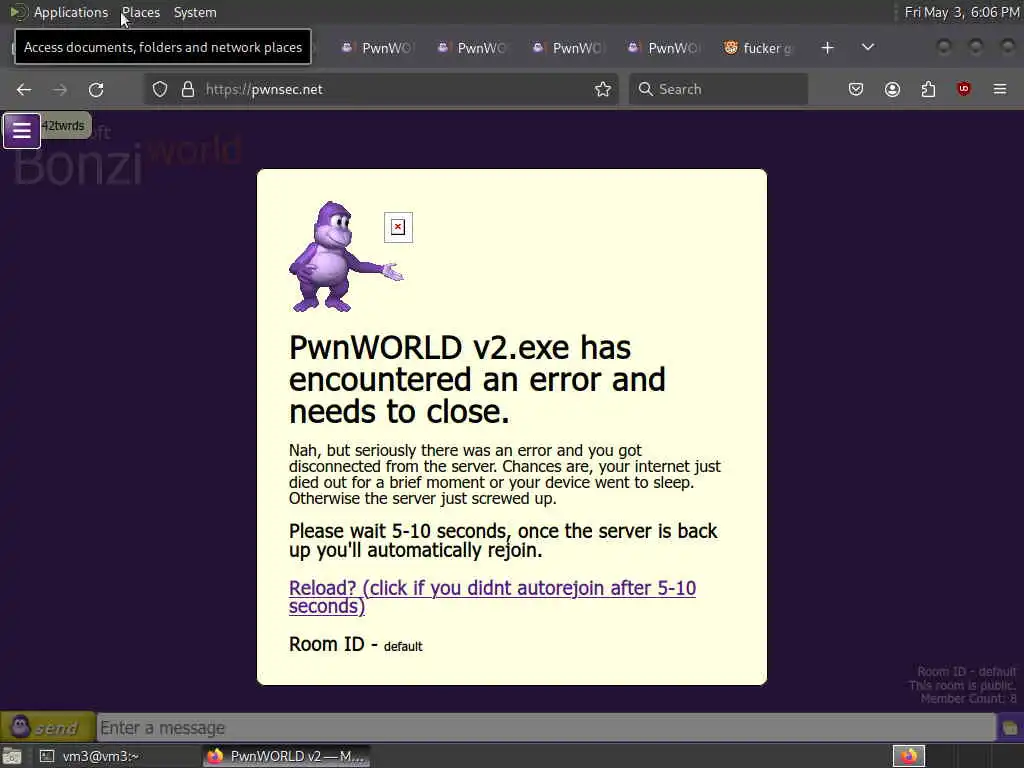Viewport: 1024px width, 768px height.
Task: Open site security padlock icon
Action: point(188,89)
